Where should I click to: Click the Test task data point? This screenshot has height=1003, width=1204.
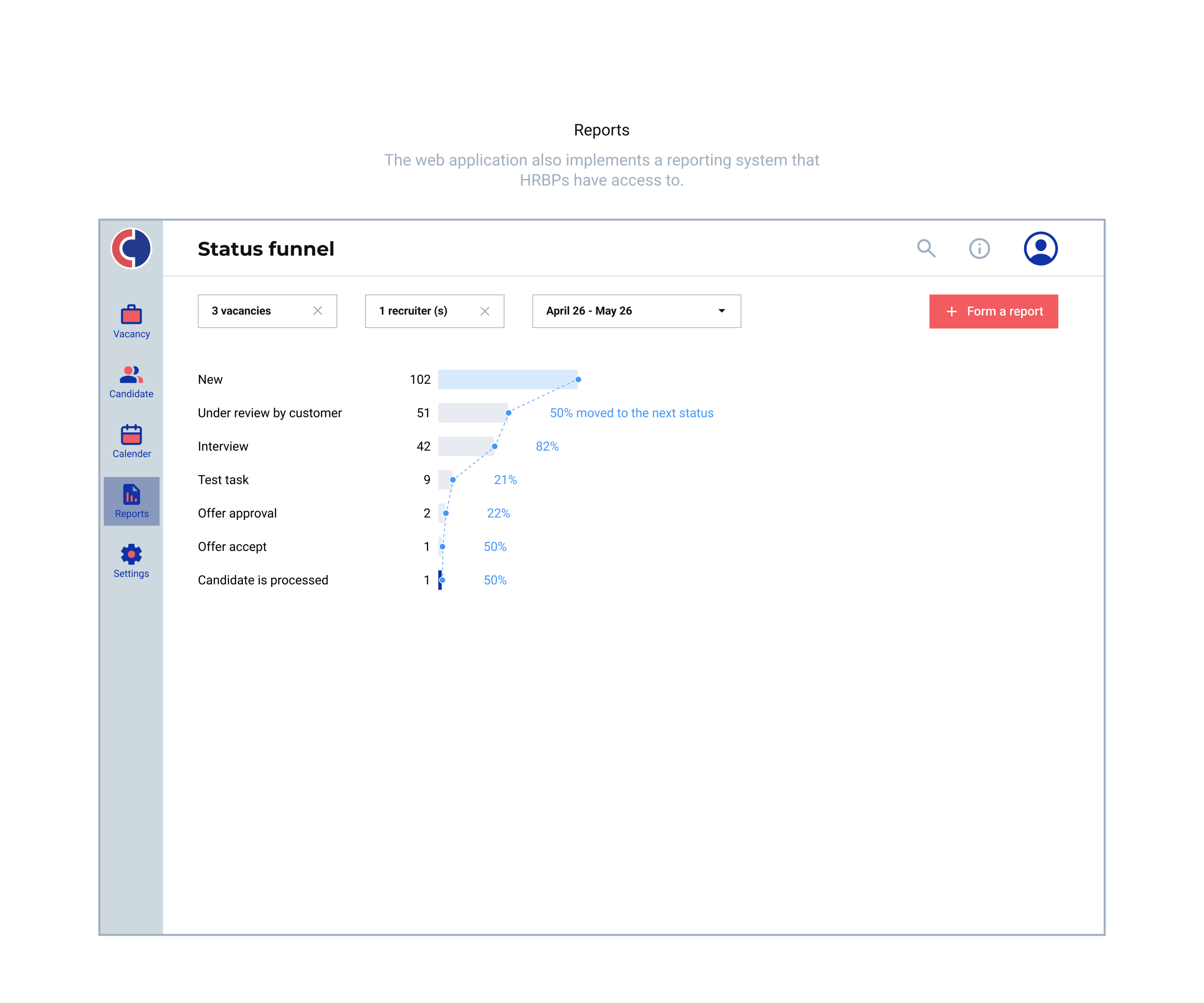tap(453, 480)
